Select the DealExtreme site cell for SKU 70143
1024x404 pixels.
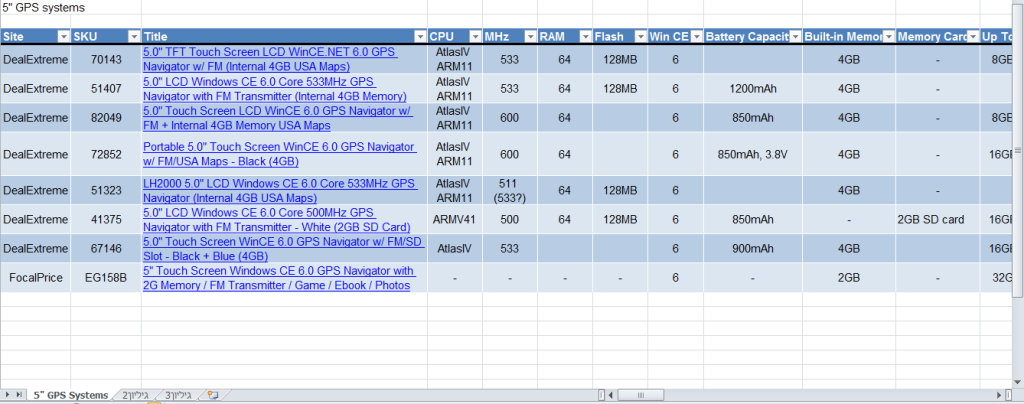pos(36,59)
